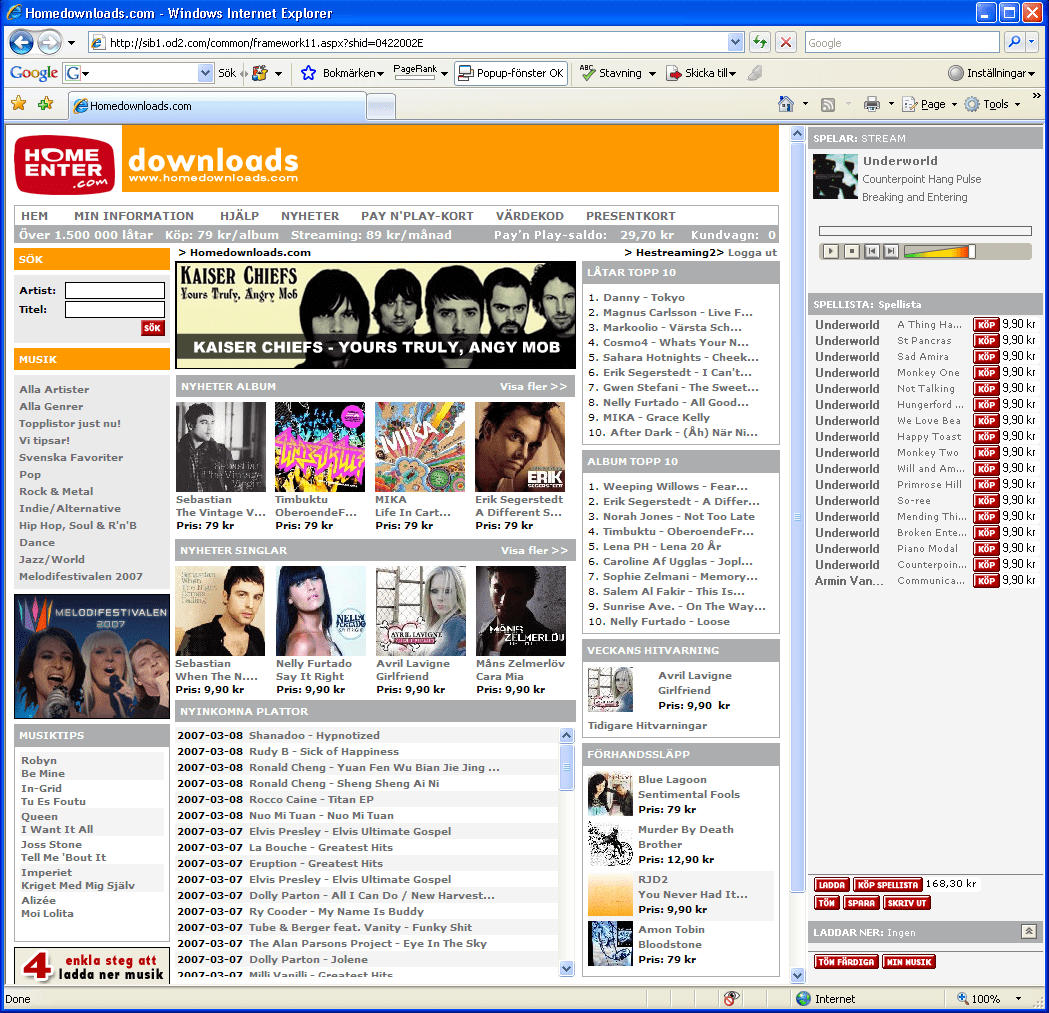Click the Refresh page icon
1049x1013 pixels.
[759, 43]
